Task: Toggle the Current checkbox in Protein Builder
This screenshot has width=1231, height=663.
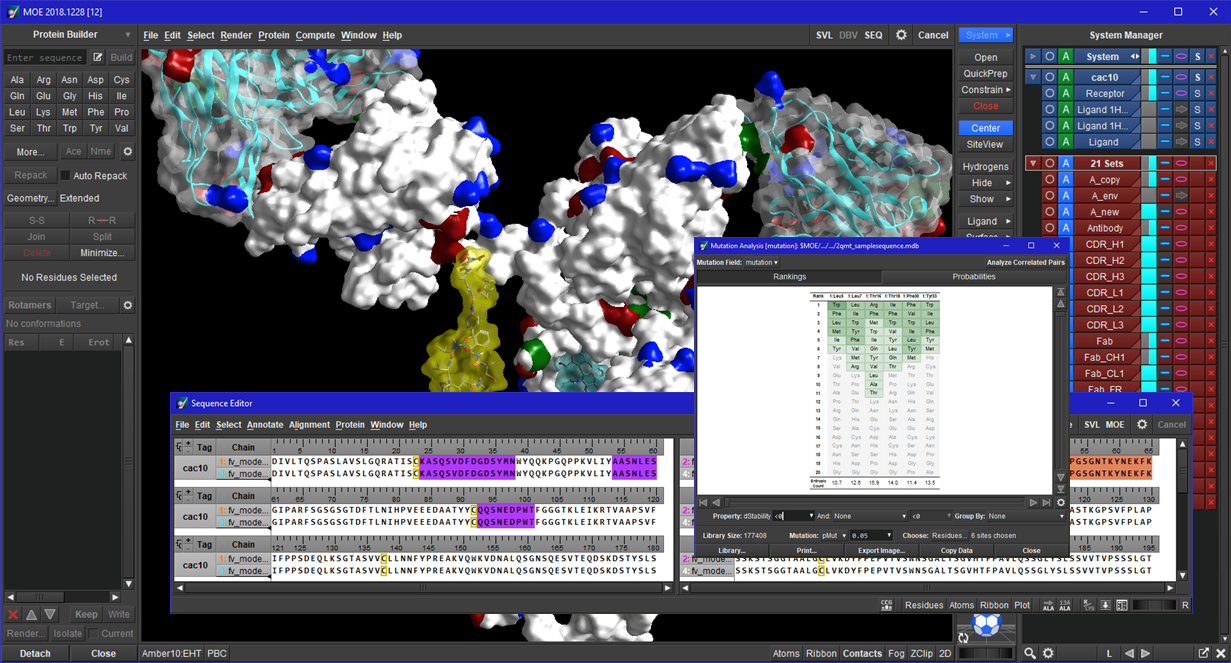Action: tap(93, 633)
